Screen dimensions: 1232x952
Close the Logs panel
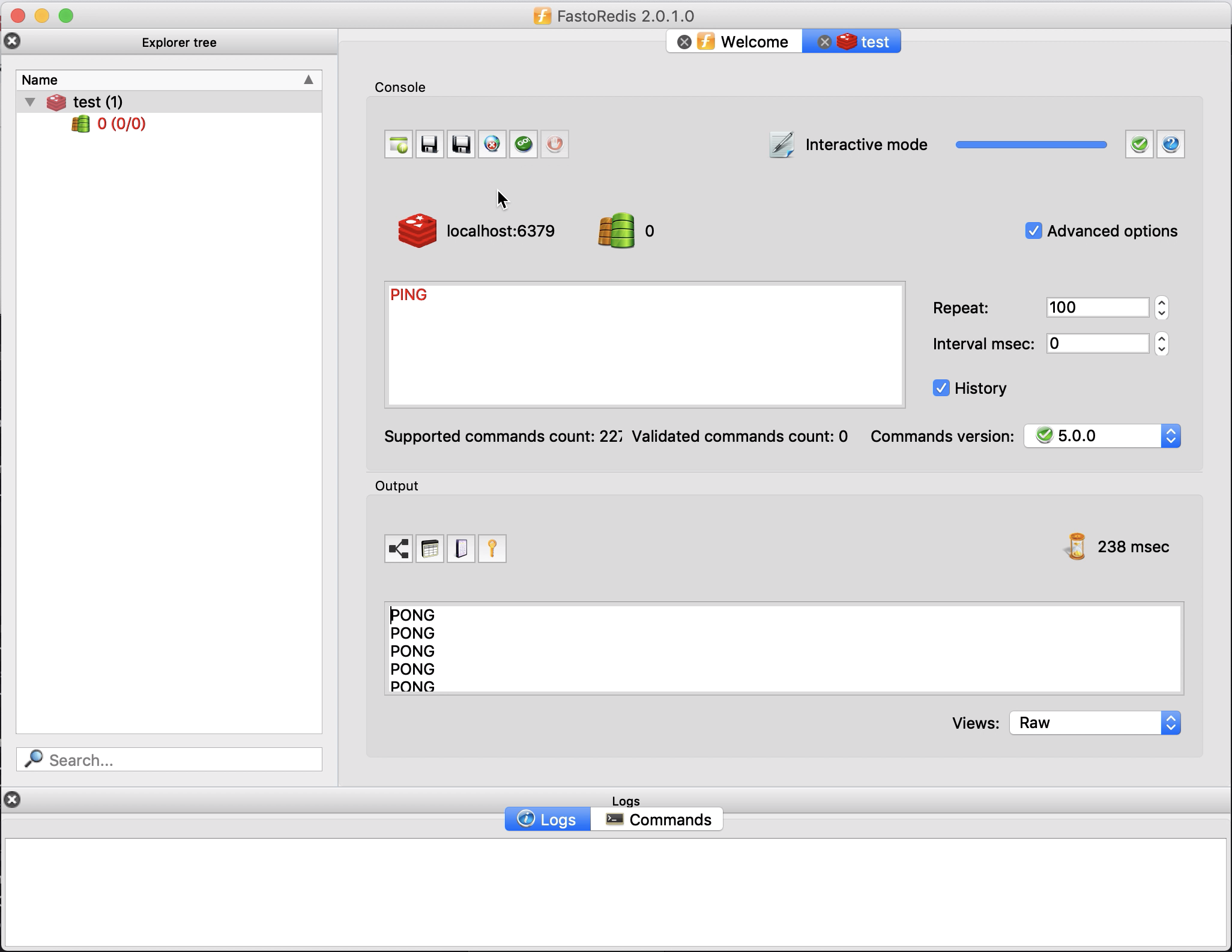pyautogui.click(x=12, y=800)
